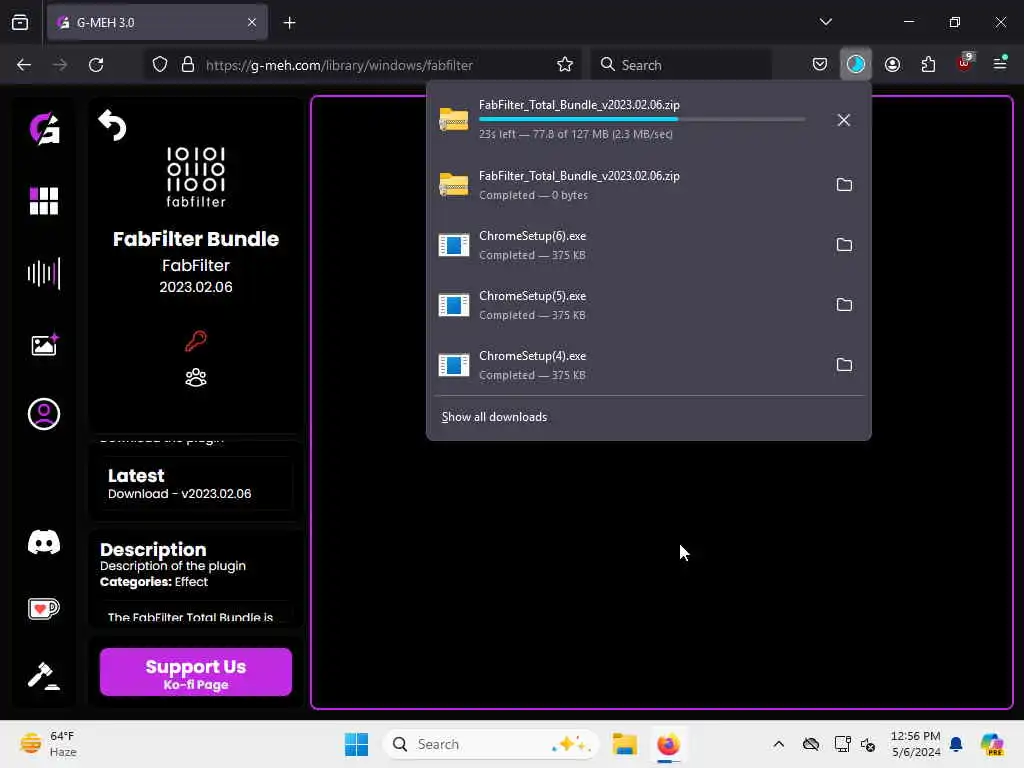Screen dimensions: 1024x768
Task: Bookmark this page with star icon
Action: [565, 64]
